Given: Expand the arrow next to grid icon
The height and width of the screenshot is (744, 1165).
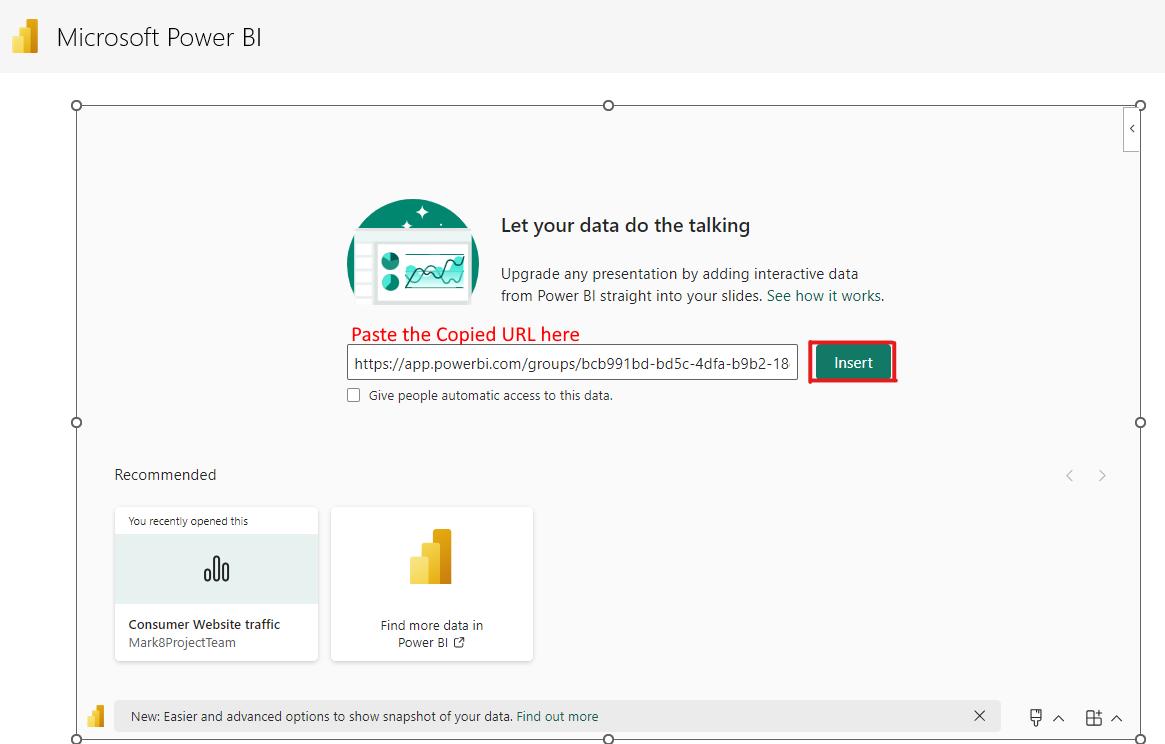Looking at the screenshot, I should (x=1116, y=718).
